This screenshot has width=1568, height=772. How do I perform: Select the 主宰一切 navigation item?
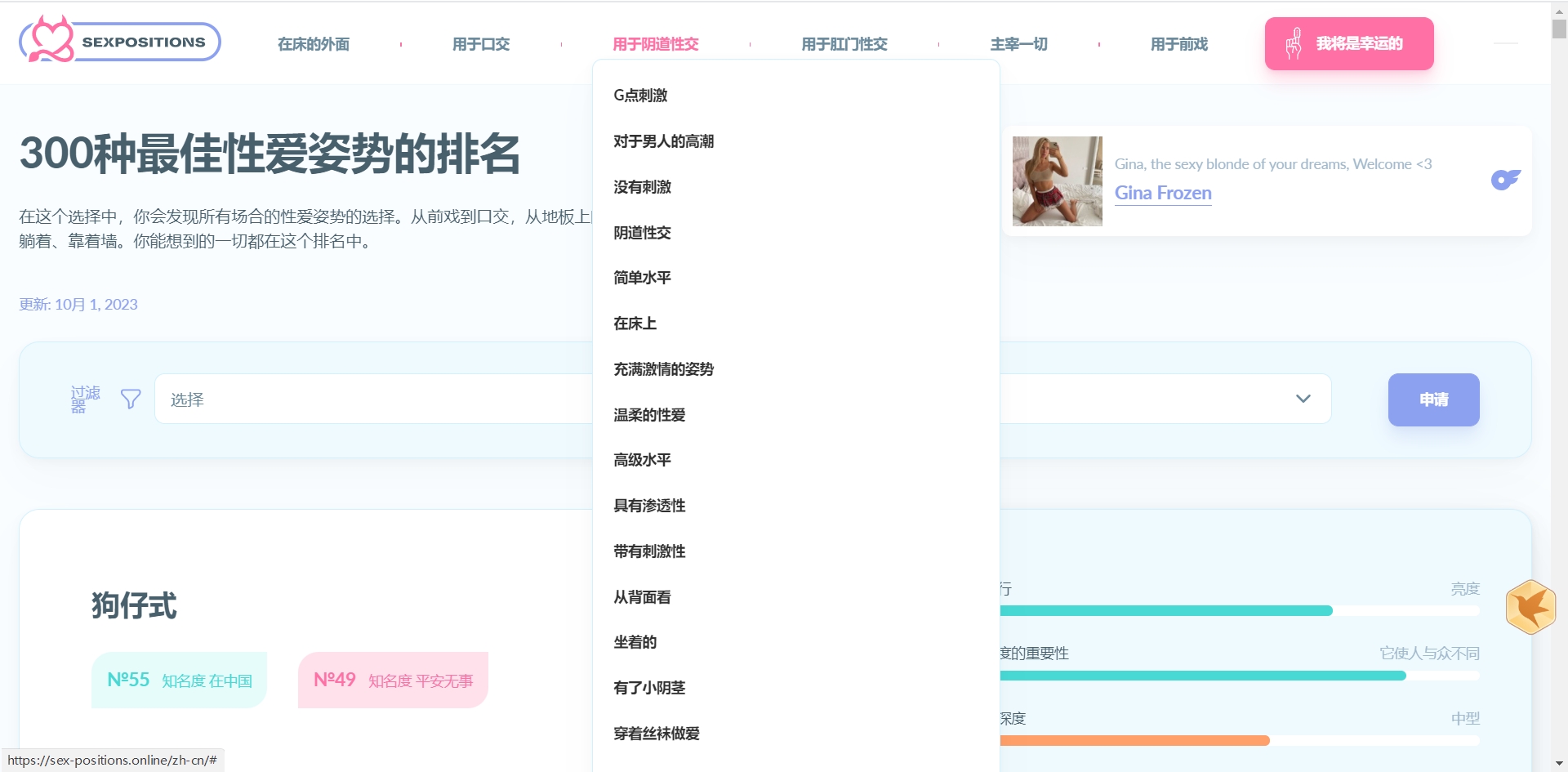[1018, 44]
